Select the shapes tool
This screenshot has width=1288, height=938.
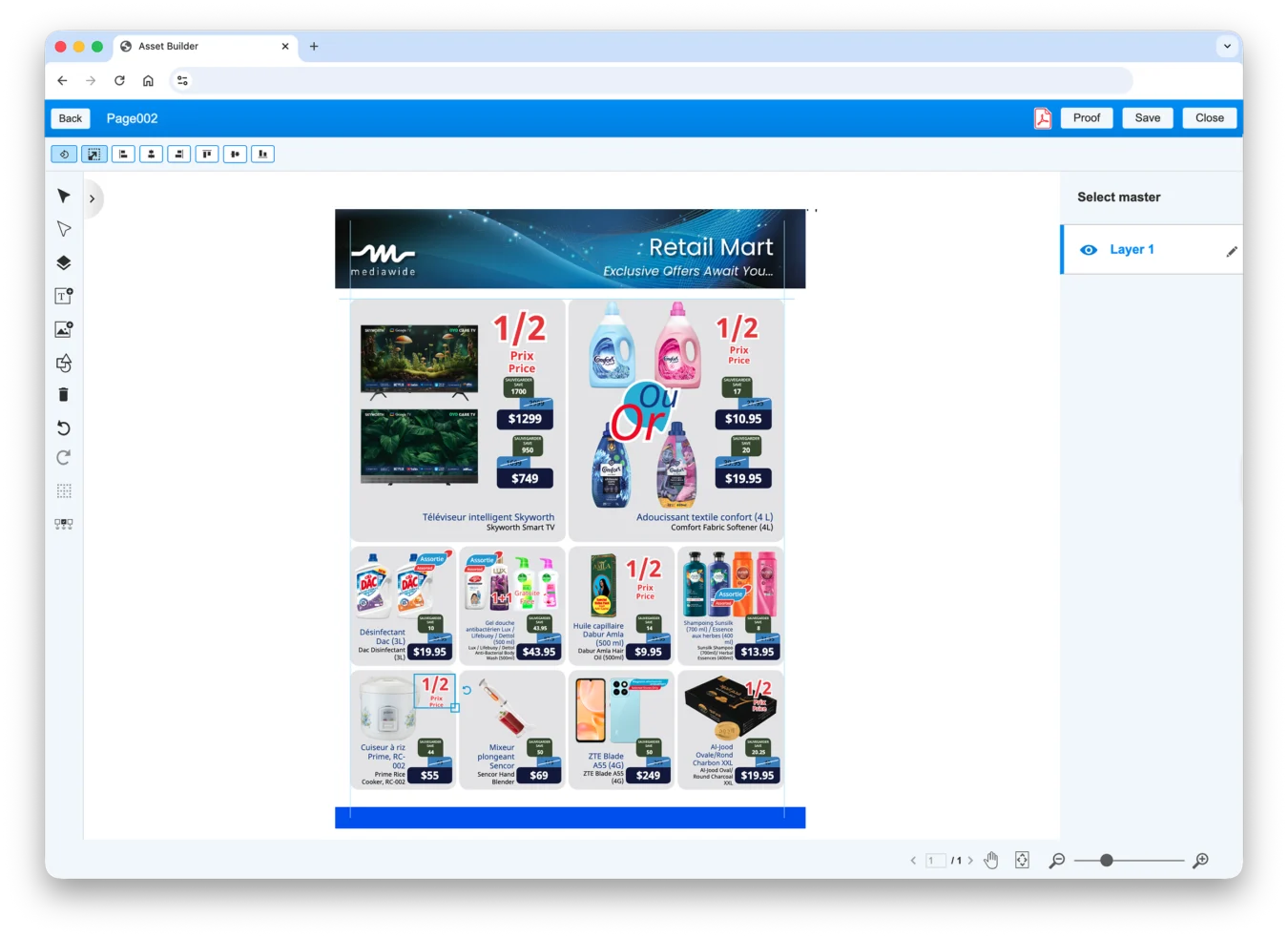coord(63,363)
